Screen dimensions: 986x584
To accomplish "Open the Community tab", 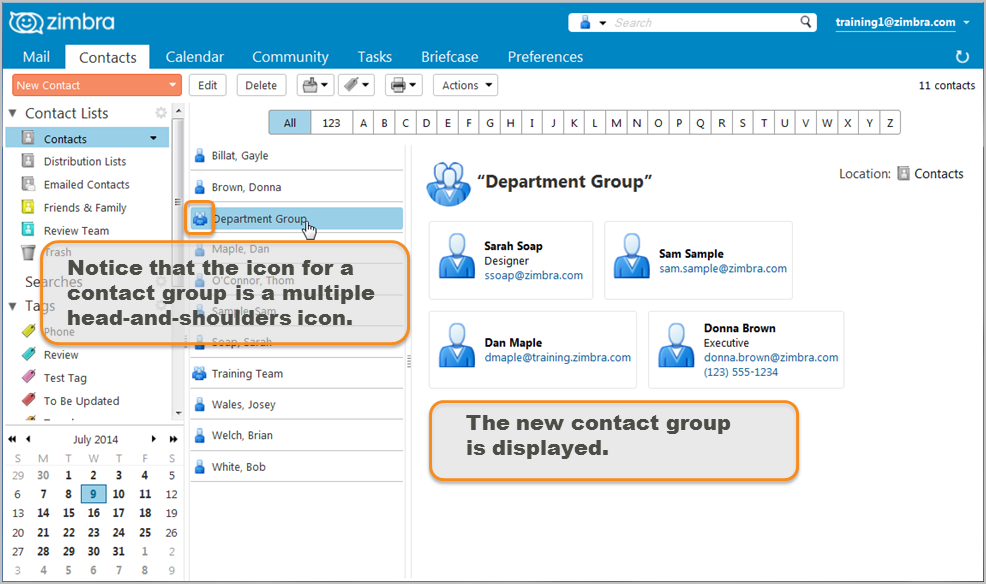I will pyautogui.click(x=290, y=57).
